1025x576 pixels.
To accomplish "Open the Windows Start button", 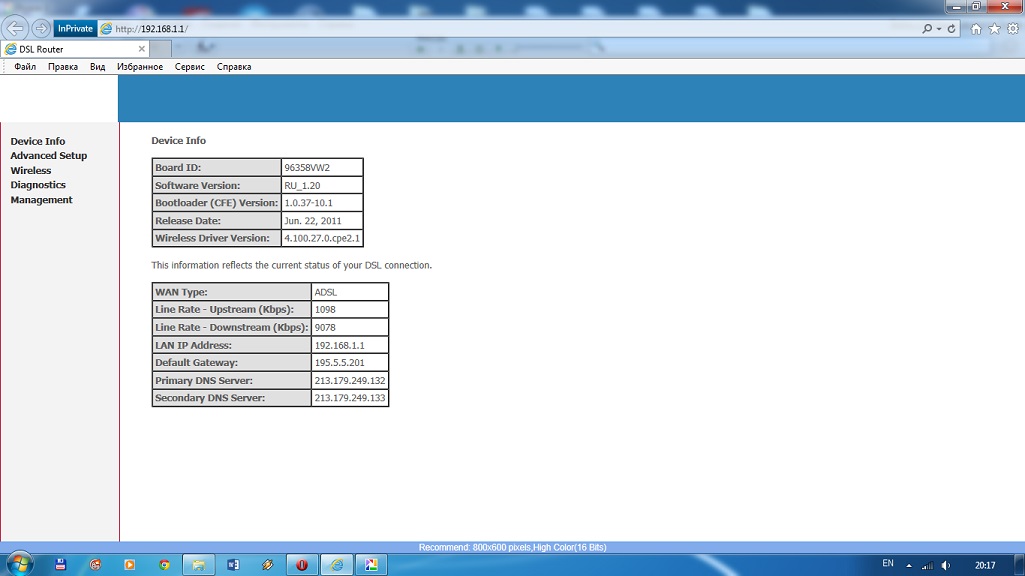I will pyautogui.click(x=19, y=564).
